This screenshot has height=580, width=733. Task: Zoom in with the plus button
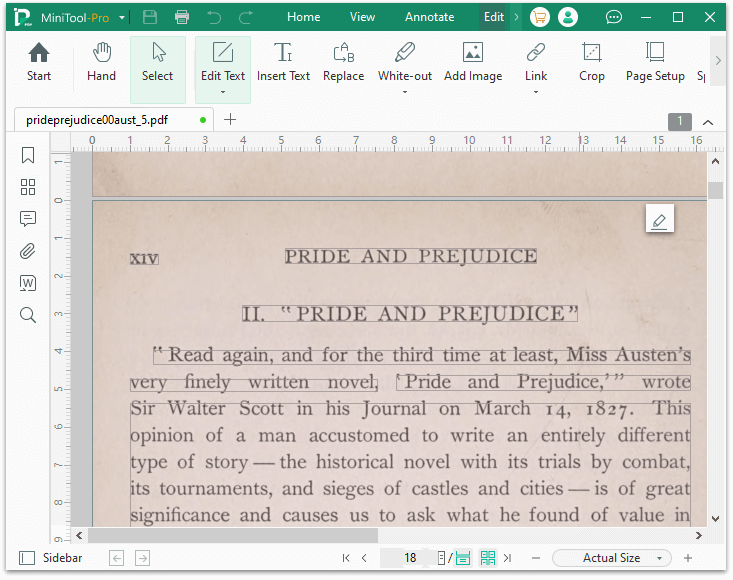688,558
